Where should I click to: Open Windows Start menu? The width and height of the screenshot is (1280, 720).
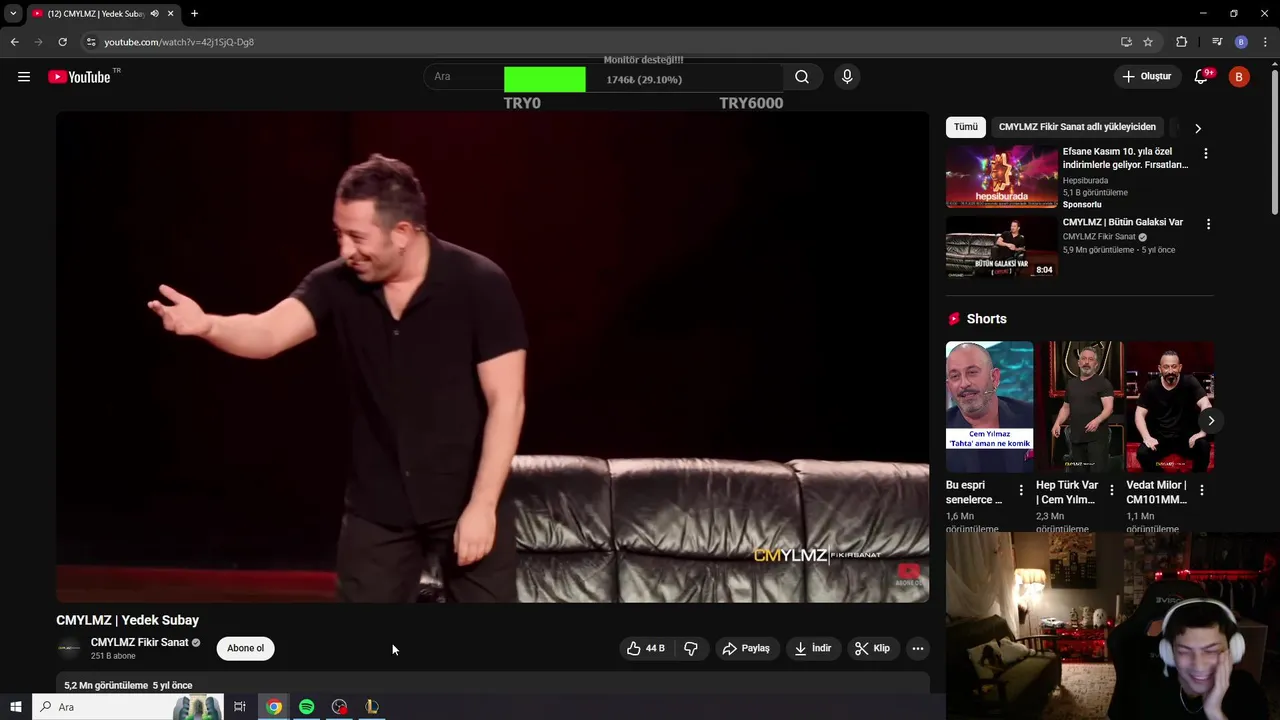[x=15, y=707]
